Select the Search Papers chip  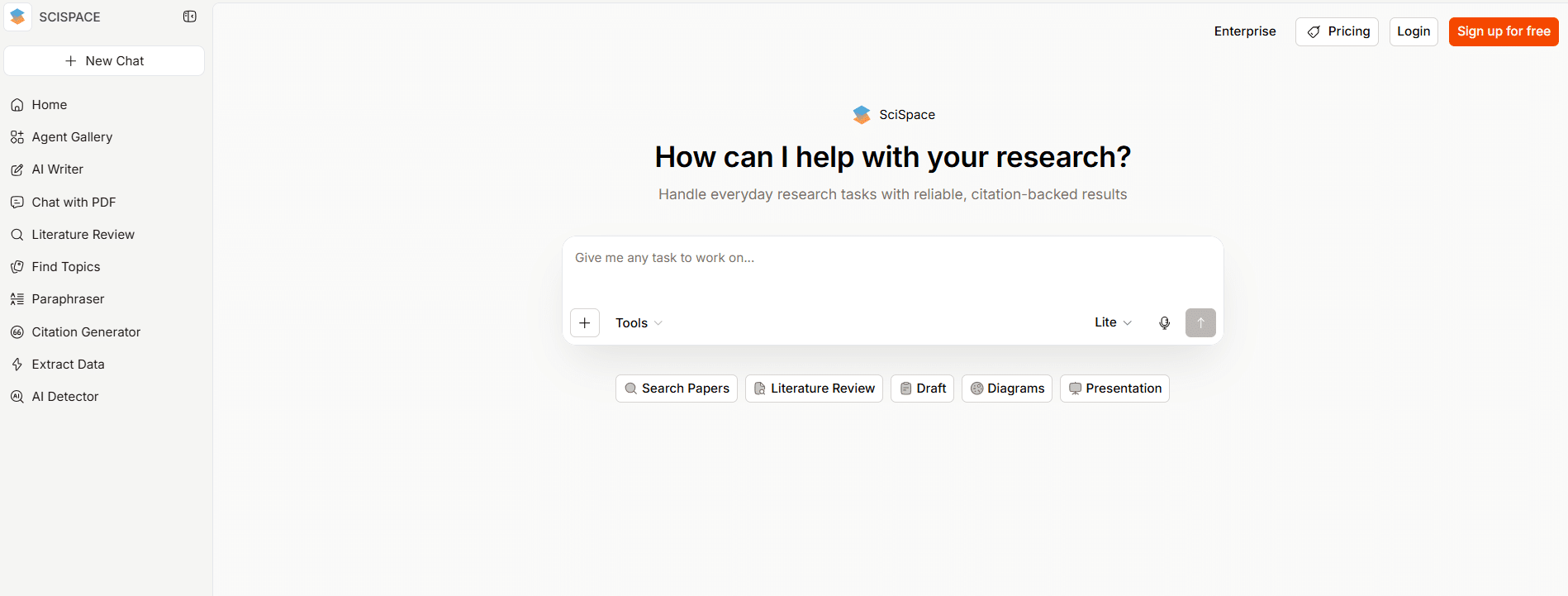677,389
